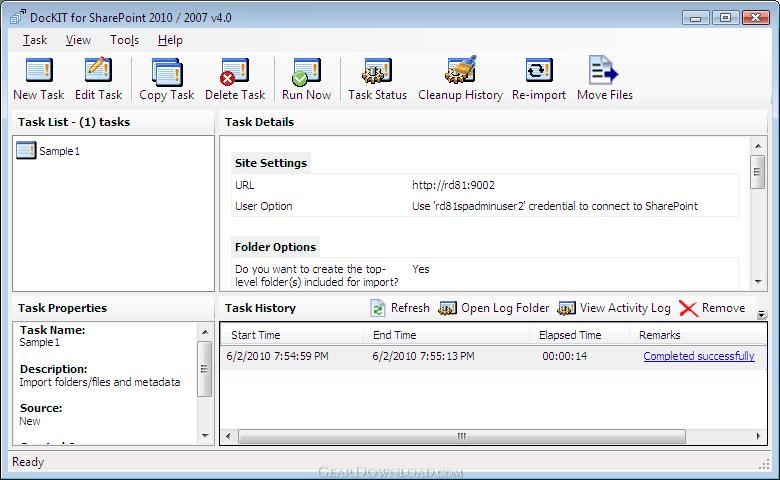
Task: Click the DocKIT application icon in title bar
Action: click(x=18, y=17)
